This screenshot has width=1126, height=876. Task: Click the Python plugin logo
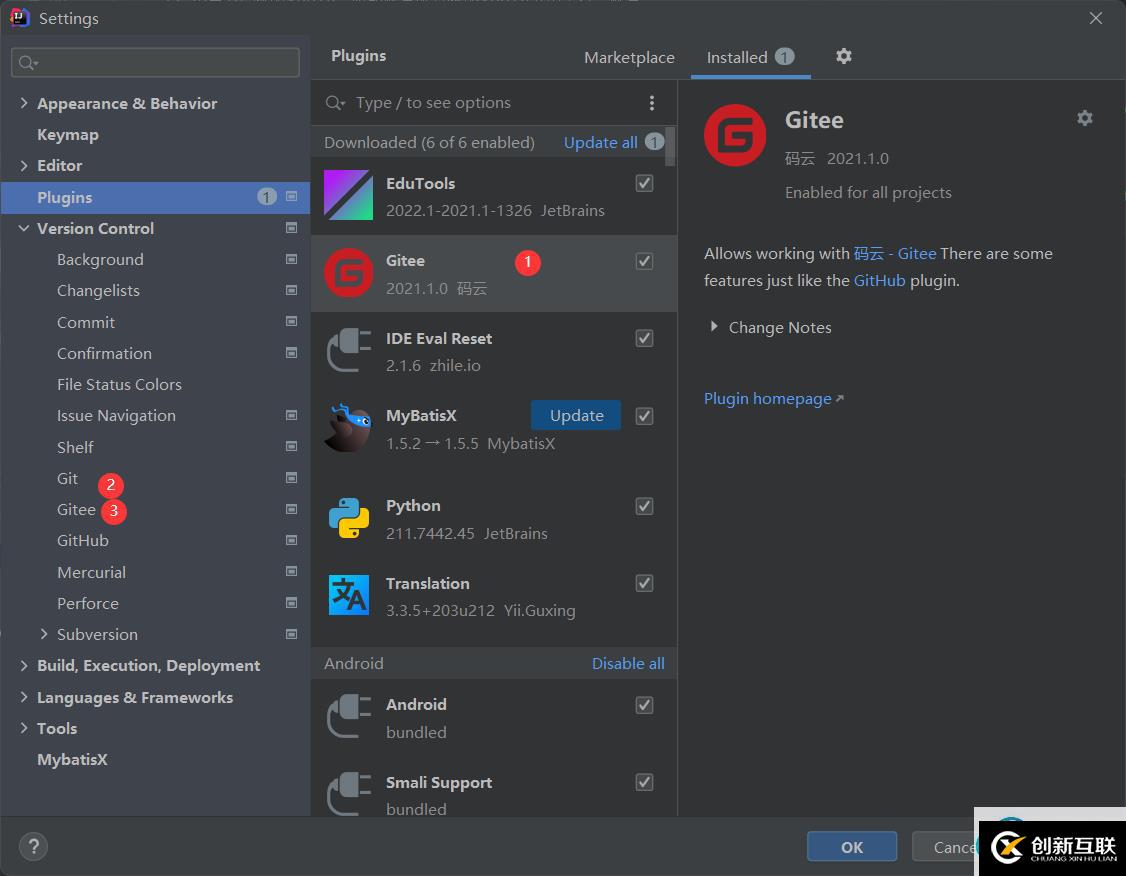tap(349, 518)
